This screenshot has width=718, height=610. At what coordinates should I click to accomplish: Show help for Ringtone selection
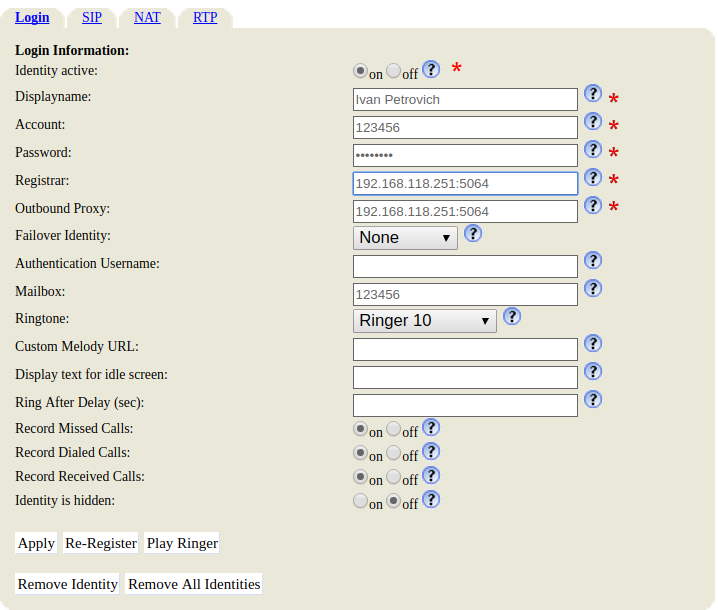click(512, 317)
